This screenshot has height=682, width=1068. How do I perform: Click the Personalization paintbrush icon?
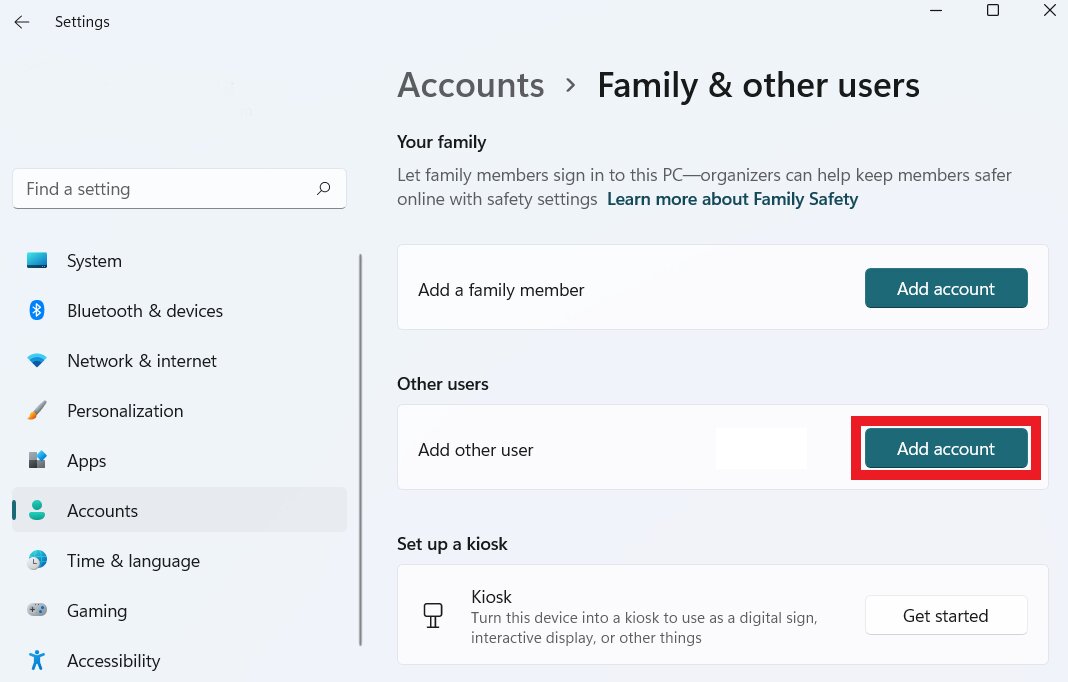pos(37,411)
